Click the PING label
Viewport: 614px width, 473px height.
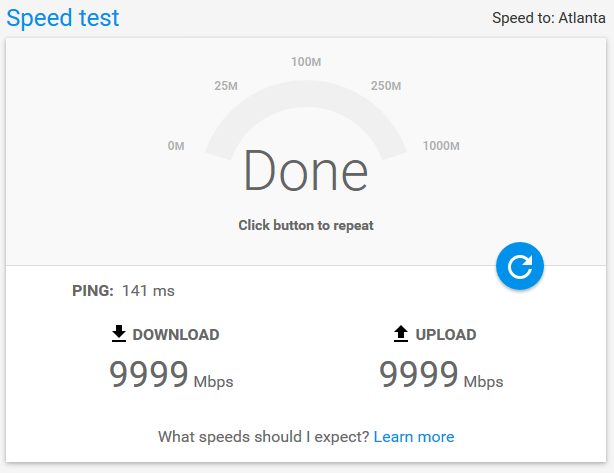tap(93, 291)
